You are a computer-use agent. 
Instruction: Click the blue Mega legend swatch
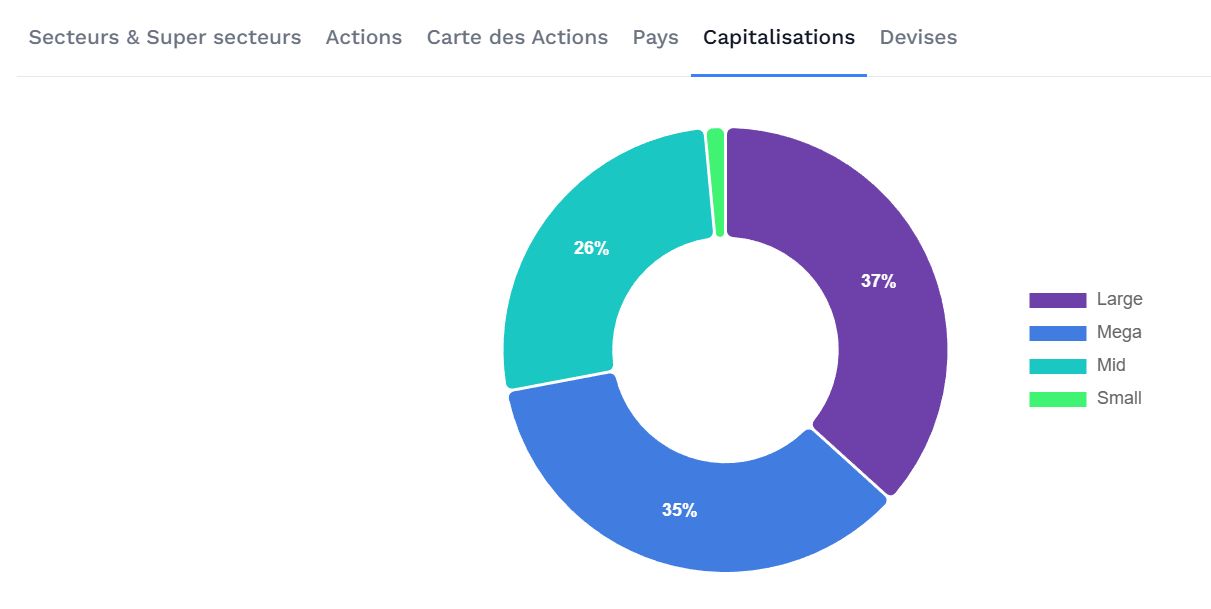(1057, 333)
